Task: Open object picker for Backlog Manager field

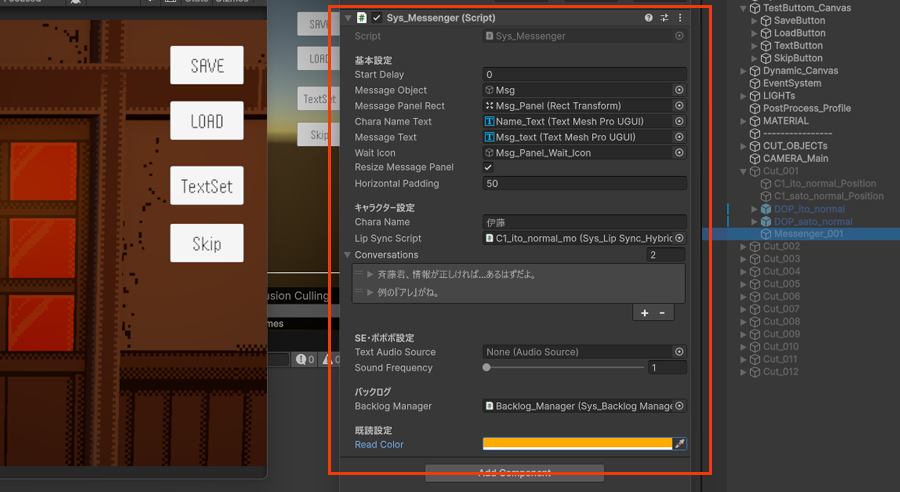Action: click(x=679, y=406)
